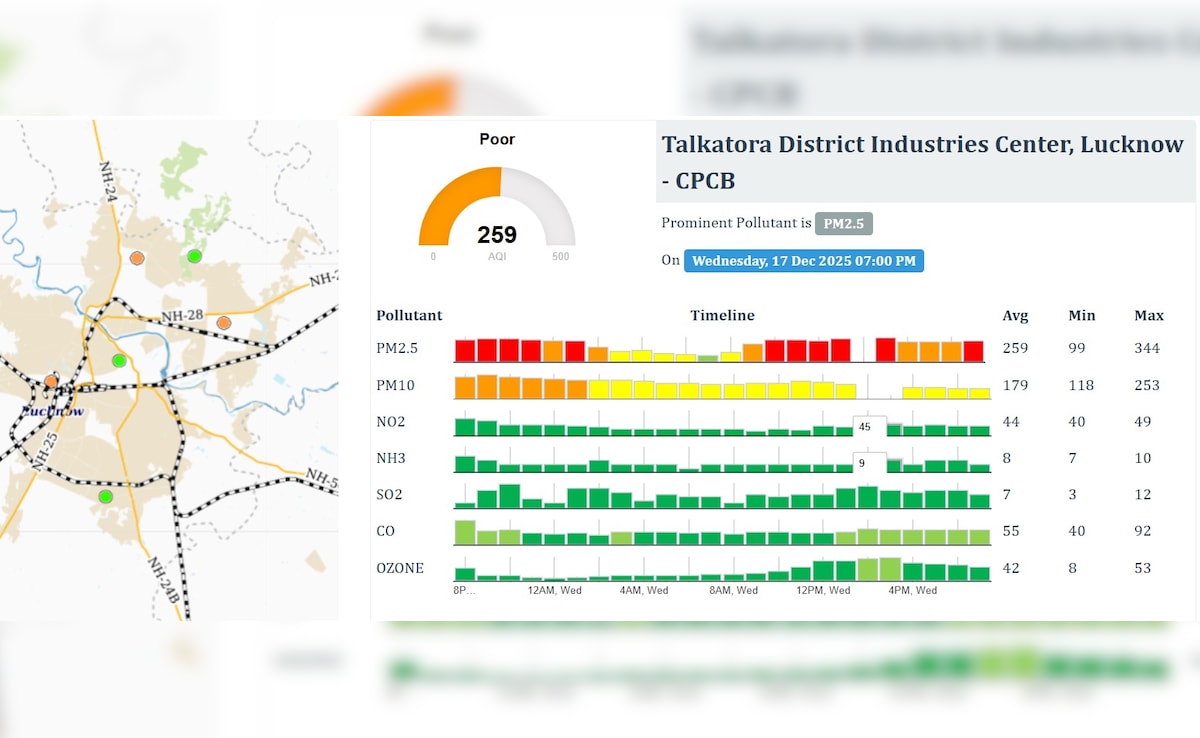The height and width of the screenshot is (738, 1200).
Task: Click the orange marker below the NH-28 label
Action: coord(224,323)
